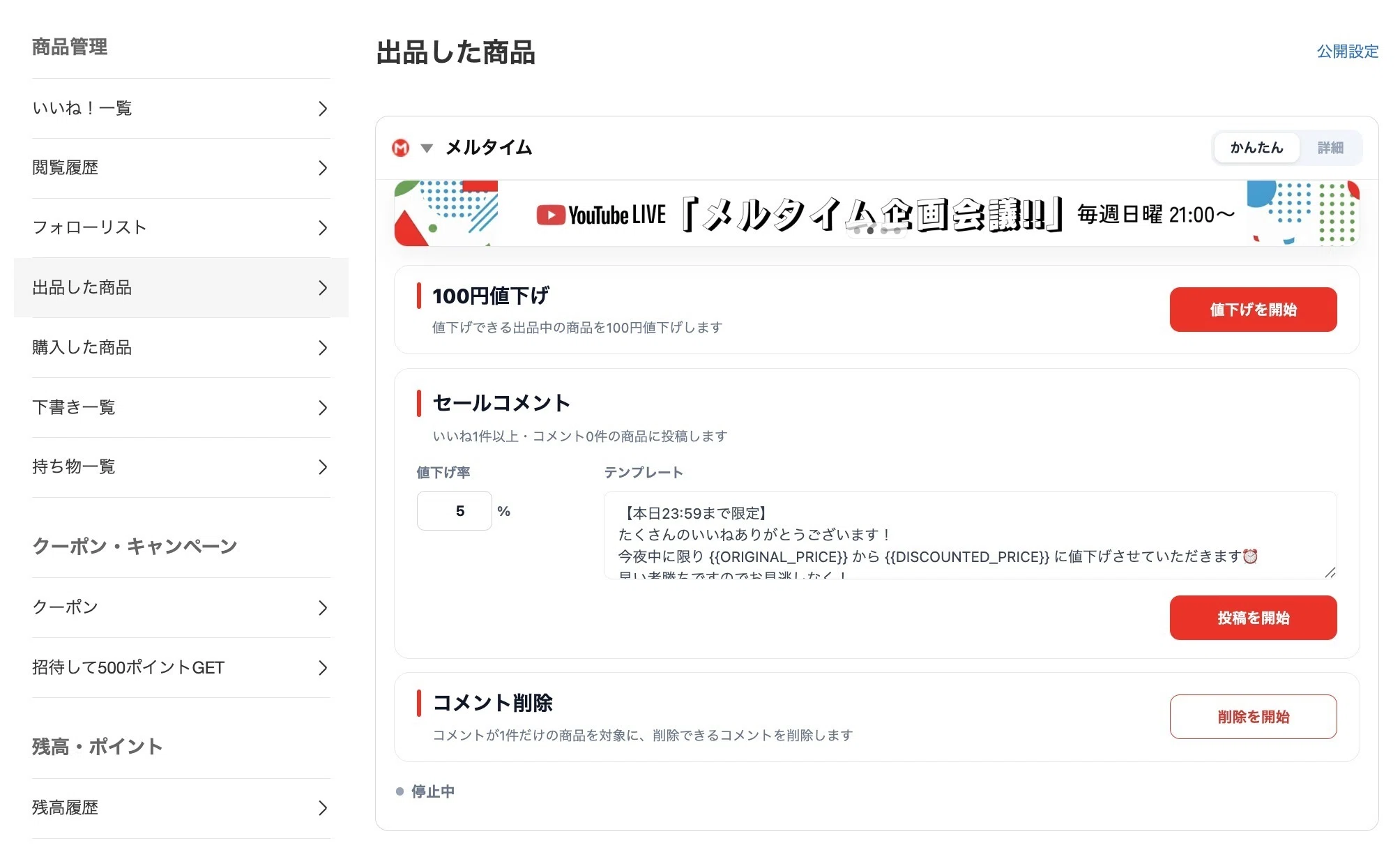Open いいね！一覧 menu item
This screenshot has height=859, width=1400.
181,109
